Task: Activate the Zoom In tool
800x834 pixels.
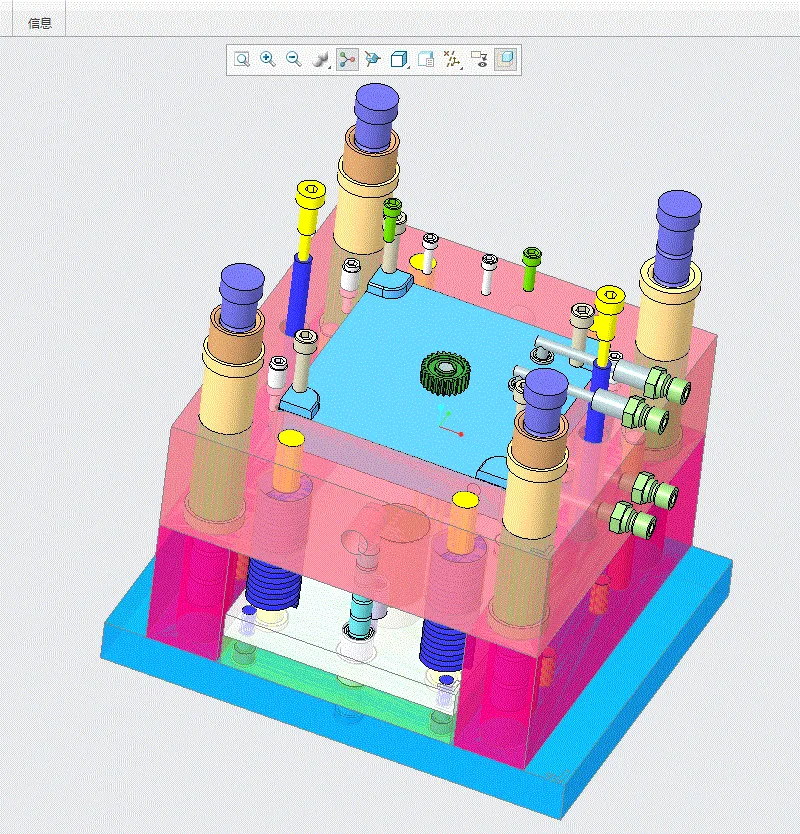Action: 266,59
